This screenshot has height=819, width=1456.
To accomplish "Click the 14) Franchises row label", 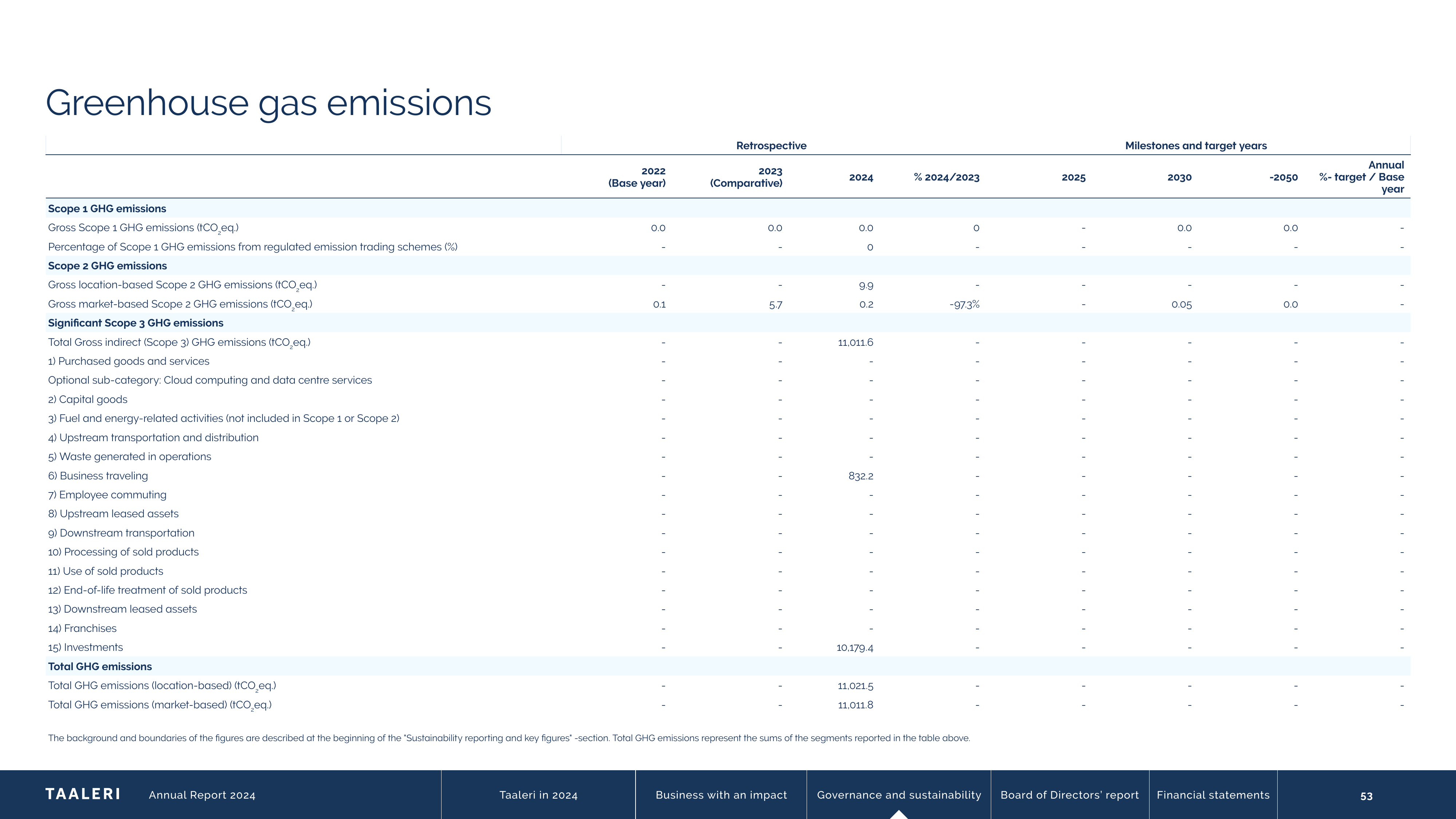I will 82,629.
